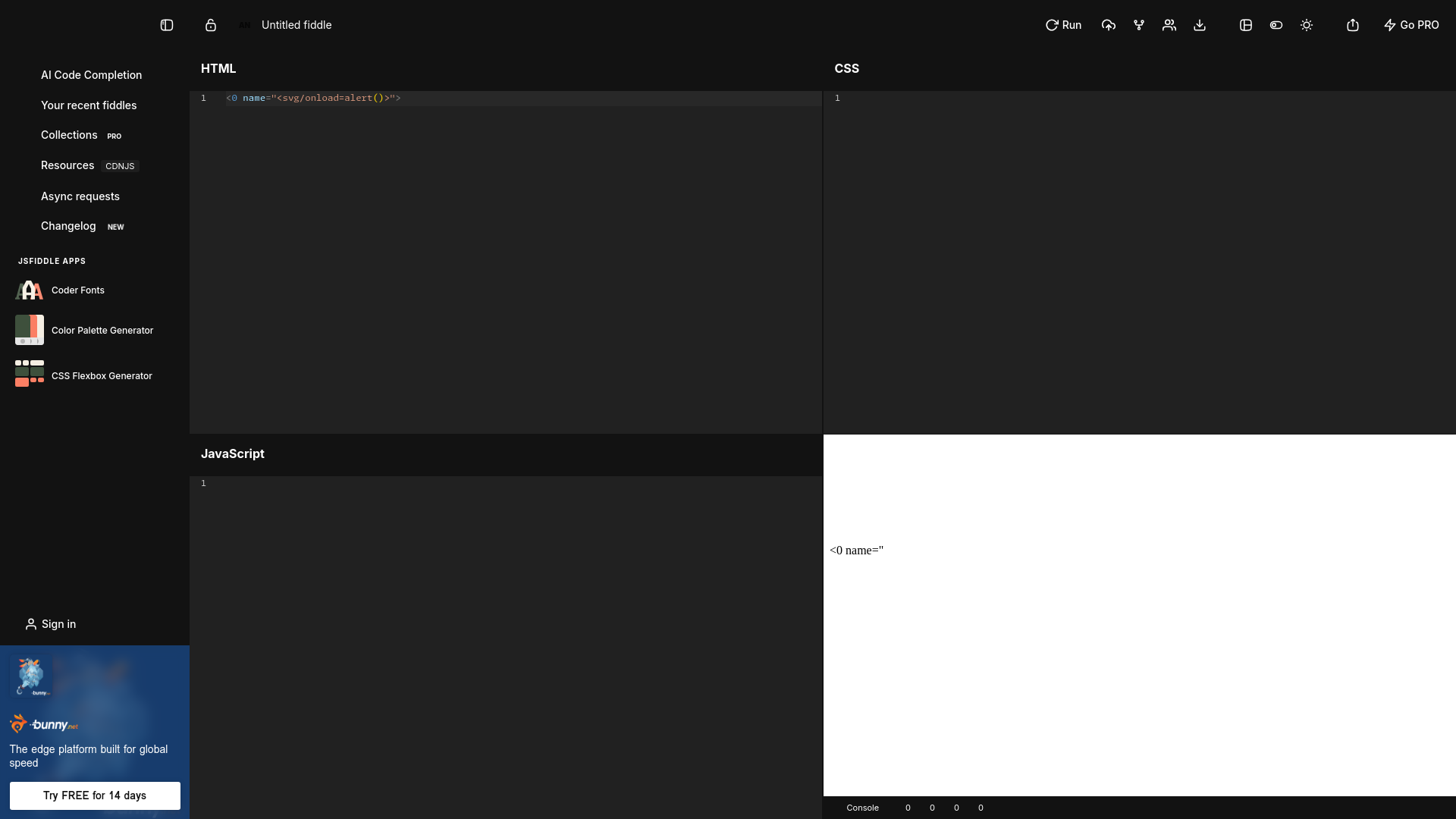
Task: Expand the Console panel at the bottom
Action: click(x=862, y=808)
